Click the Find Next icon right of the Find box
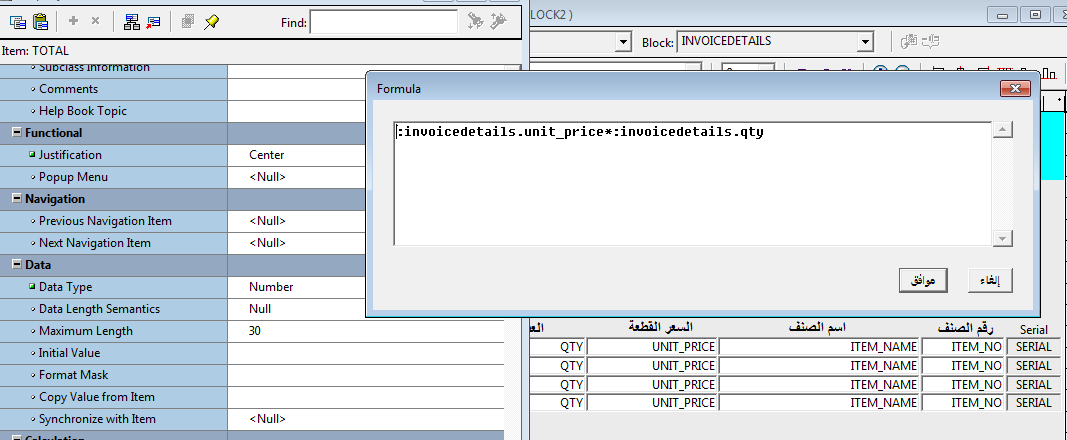 476,21
